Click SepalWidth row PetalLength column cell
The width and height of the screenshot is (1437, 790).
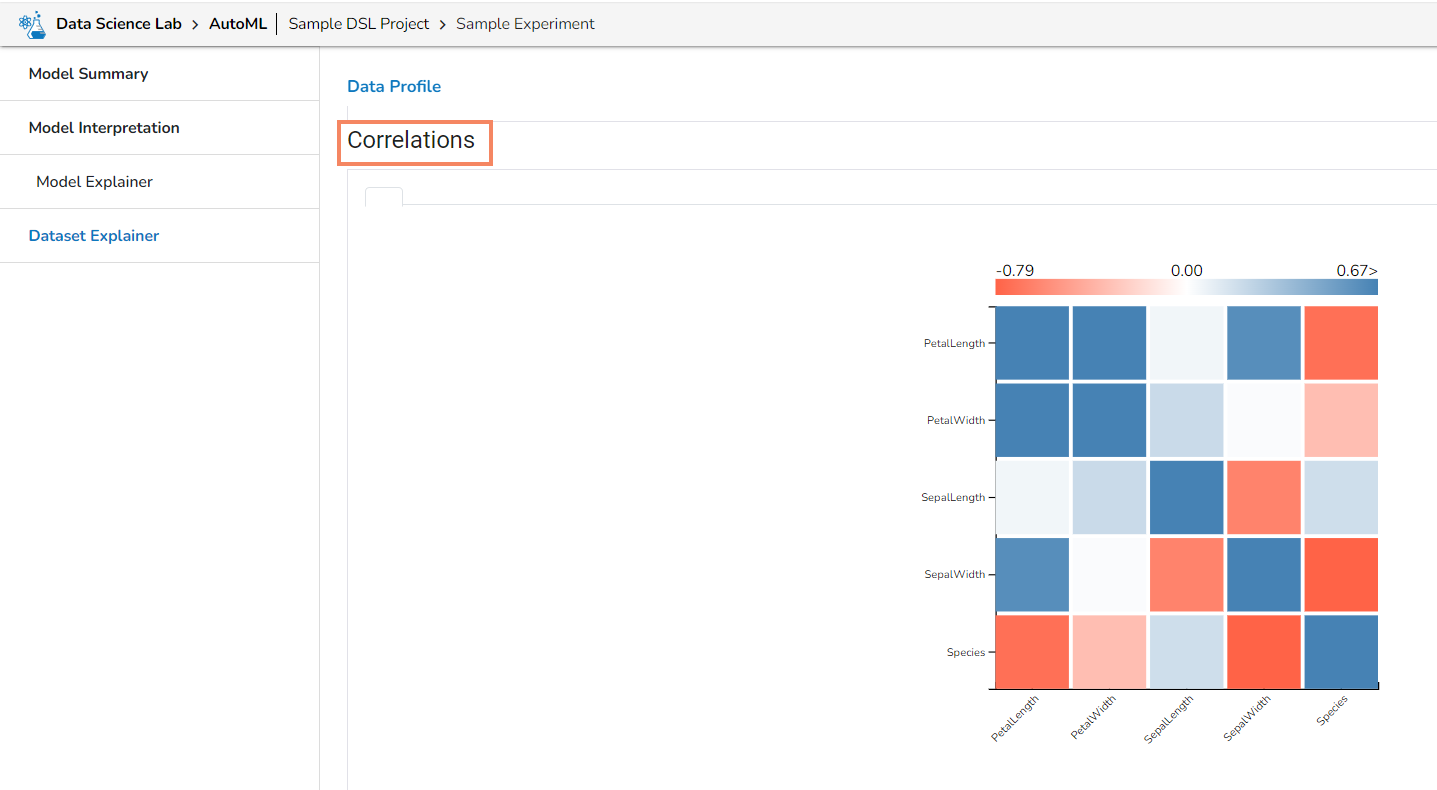[1032, 575]
